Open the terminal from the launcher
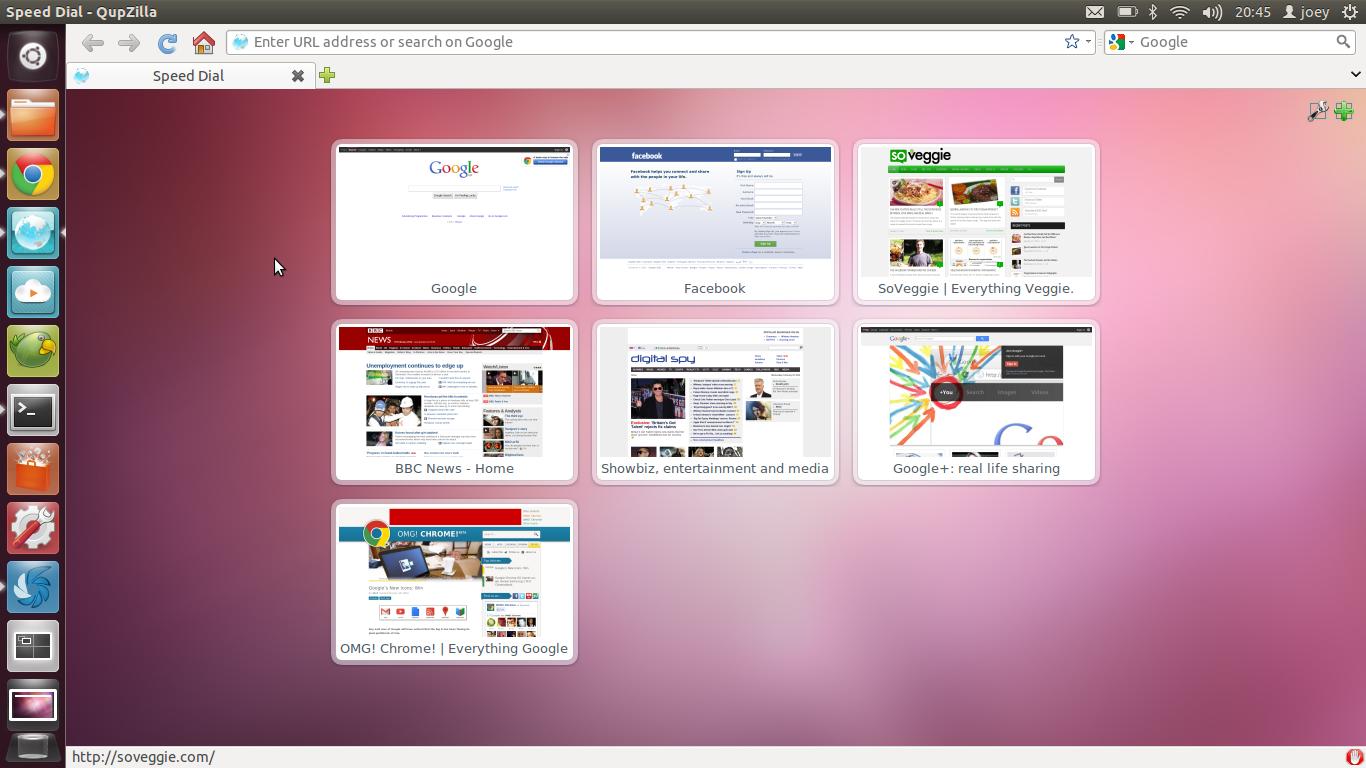 coord(33,410)
